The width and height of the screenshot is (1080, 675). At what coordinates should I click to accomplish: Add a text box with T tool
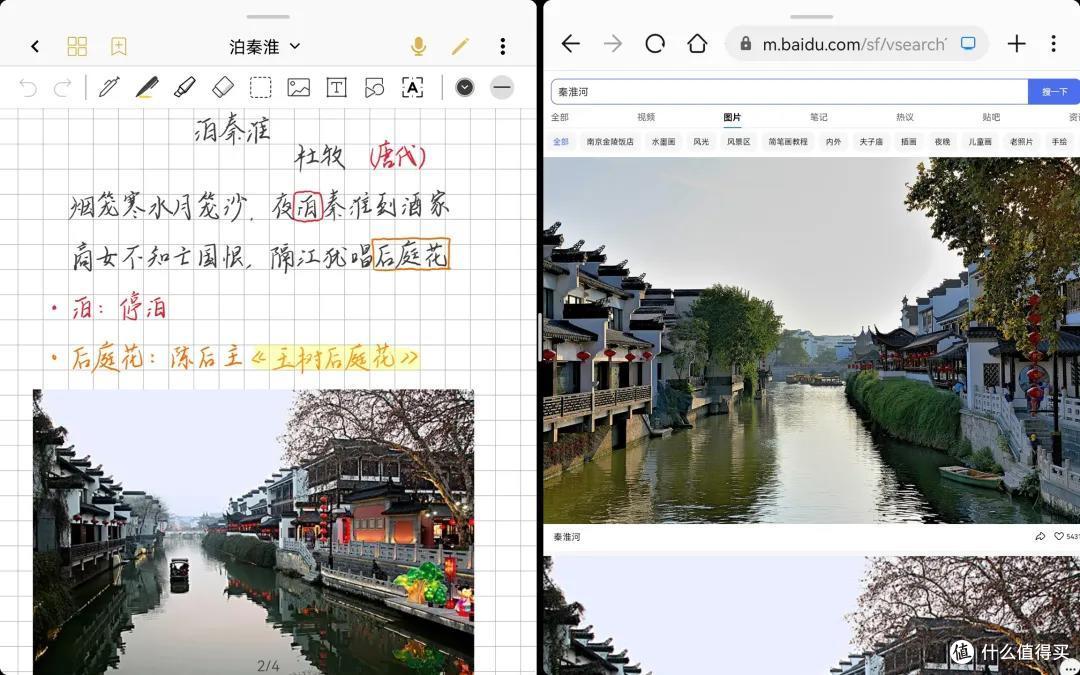tap(336, 87)
